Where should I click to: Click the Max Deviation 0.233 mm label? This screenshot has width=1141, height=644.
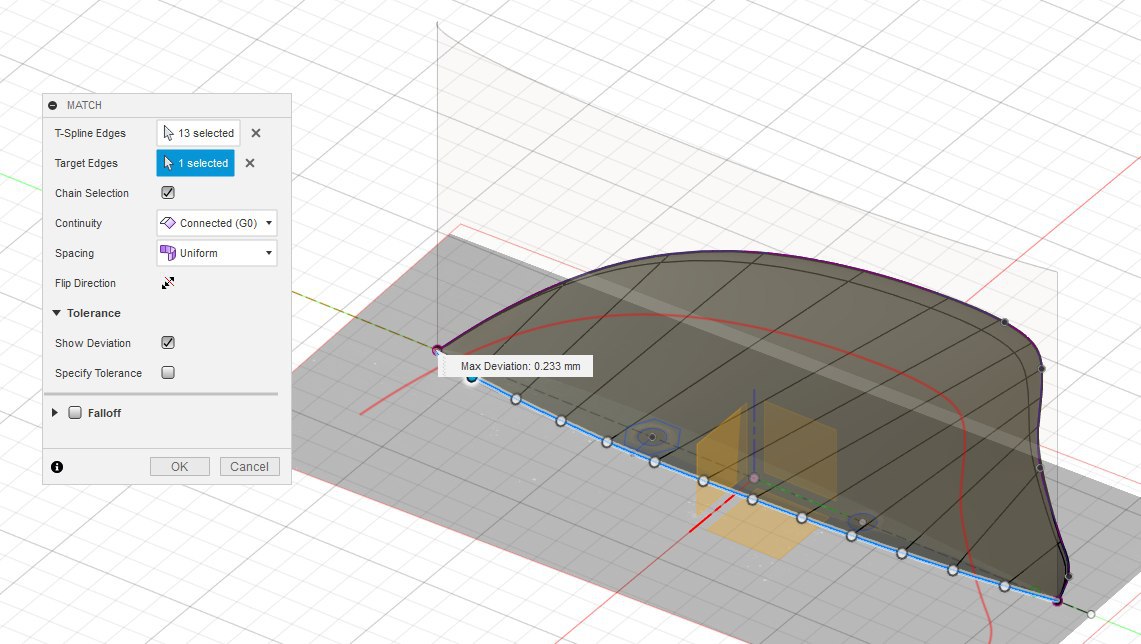coord(520,366)
